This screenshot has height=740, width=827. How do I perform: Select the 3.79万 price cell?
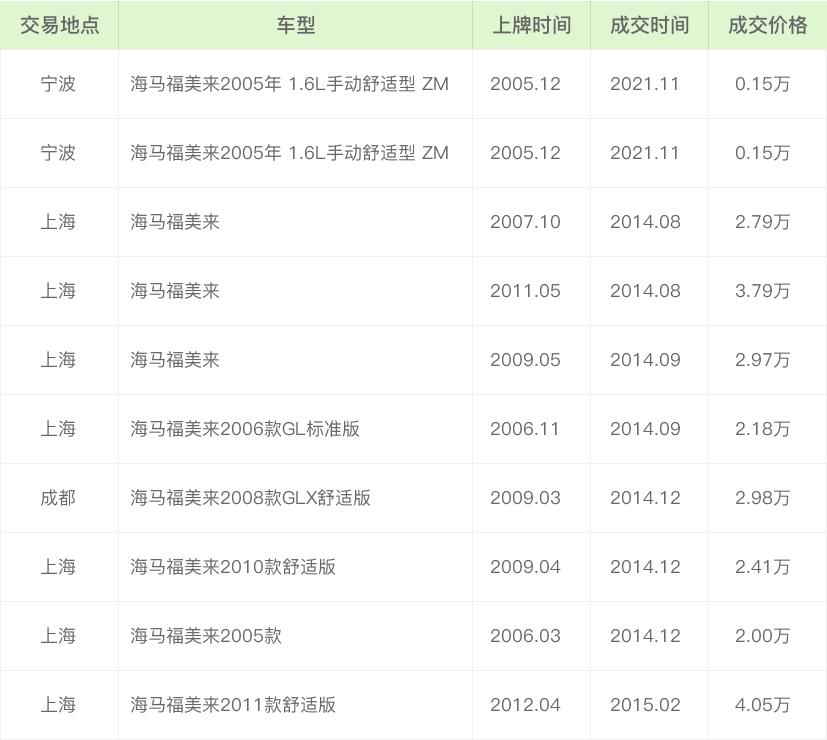click(x=762, y=291)
